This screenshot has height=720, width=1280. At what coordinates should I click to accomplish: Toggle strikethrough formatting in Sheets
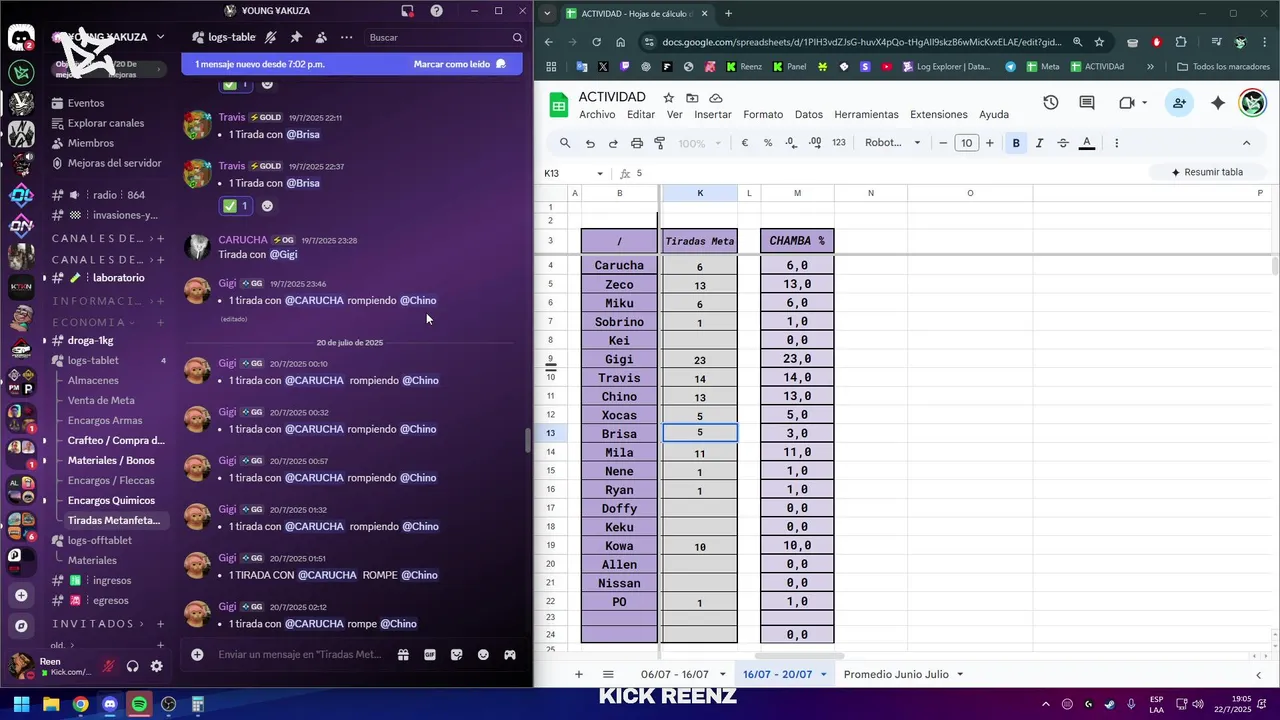(1063, 143)
